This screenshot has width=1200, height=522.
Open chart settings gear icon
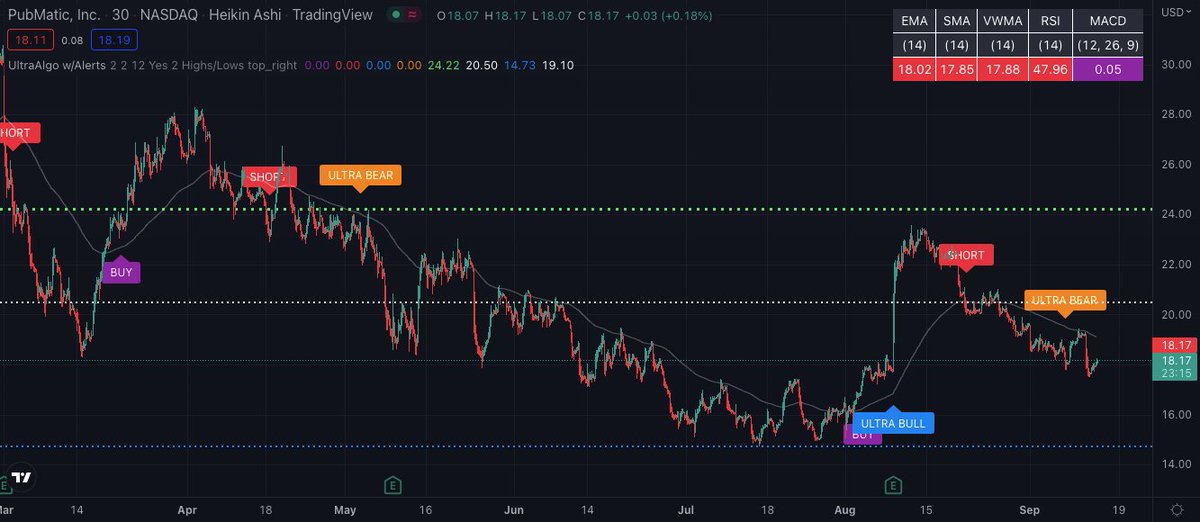(1175, 510)
